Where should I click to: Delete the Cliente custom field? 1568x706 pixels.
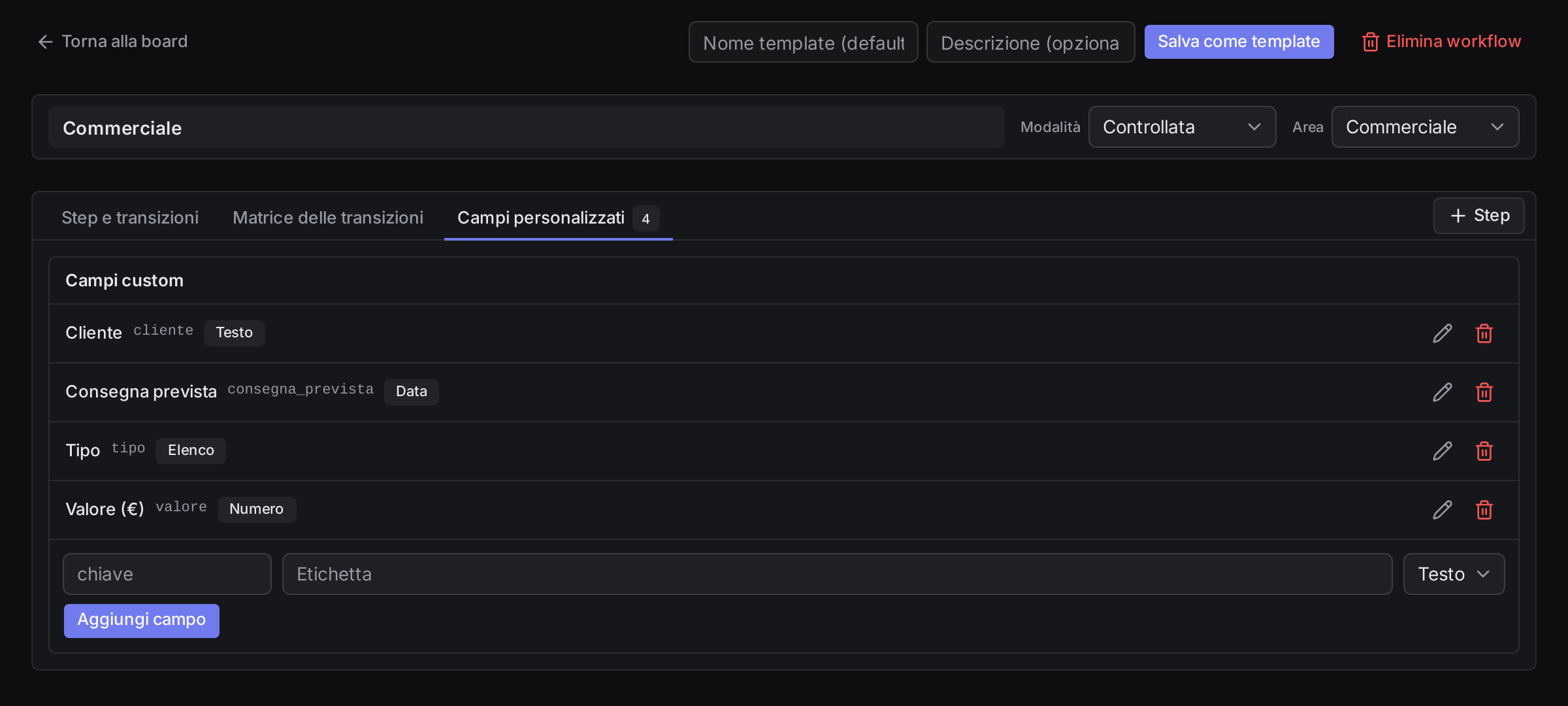click(x=1484, y=333)
